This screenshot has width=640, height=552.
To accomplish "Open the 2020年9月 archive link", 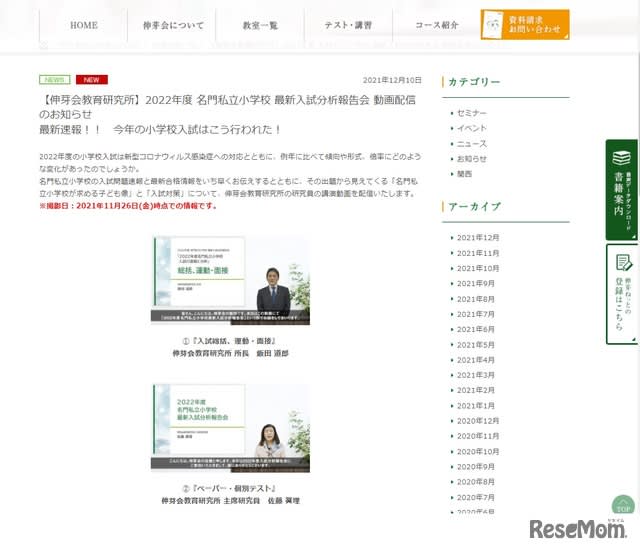I will tap(476, 466).
